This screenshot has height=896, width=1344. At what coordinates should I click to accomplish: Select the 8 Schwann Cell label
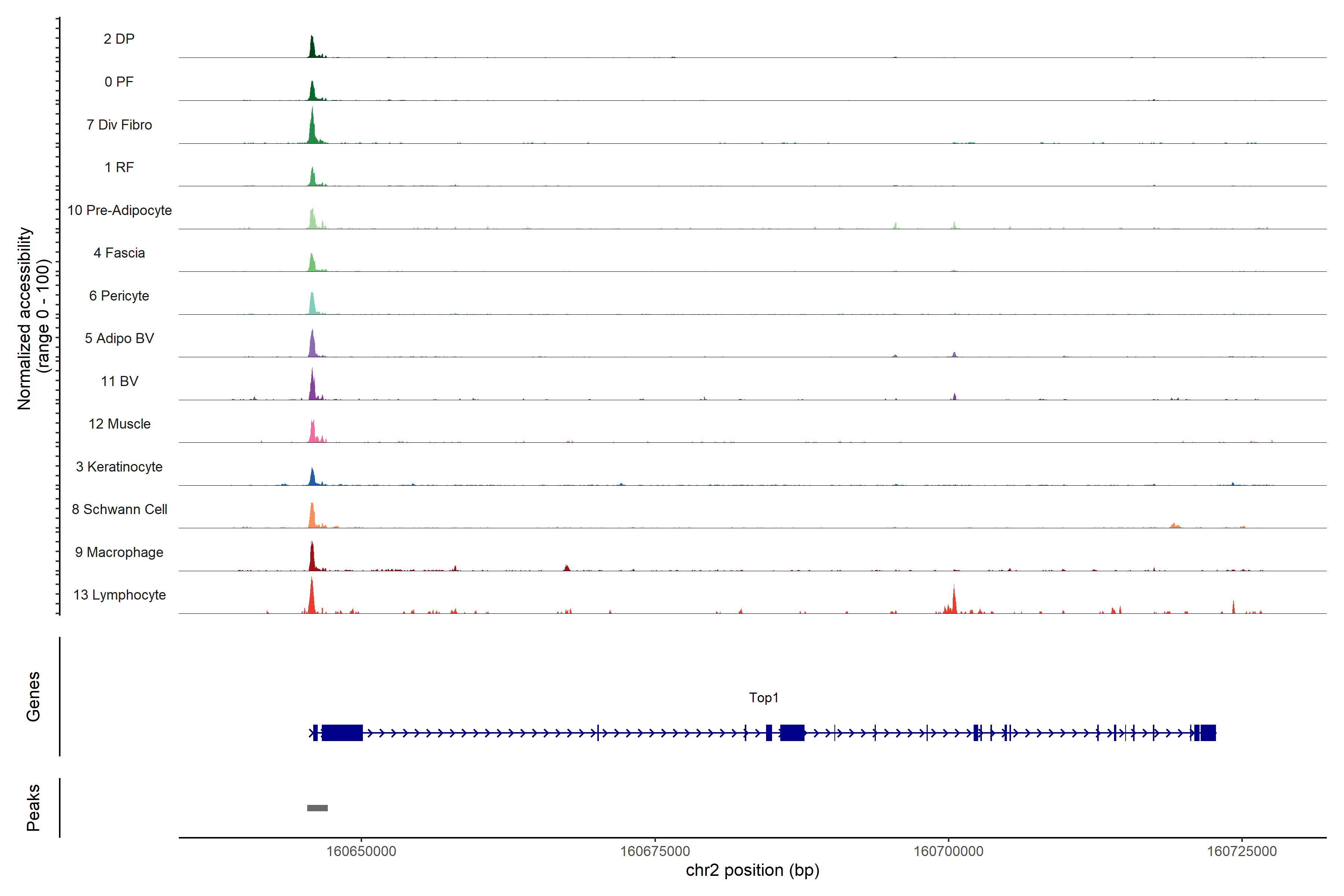119,509
